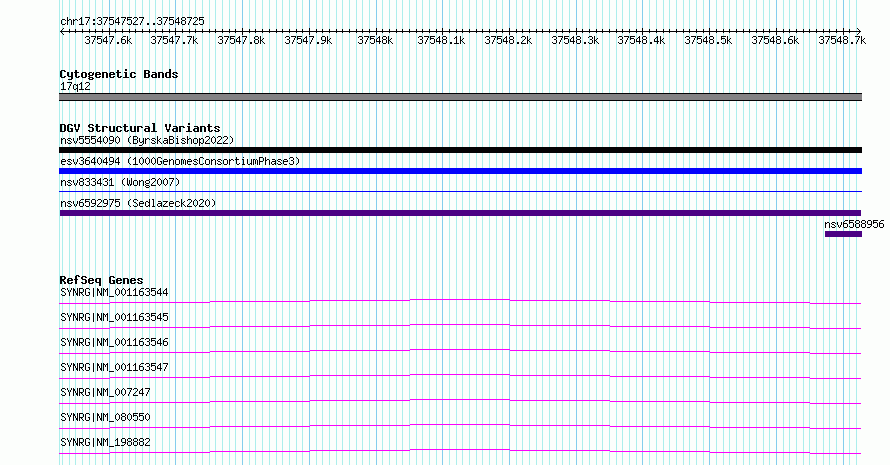Open the DGV Structural Variants track title
The image size is (890, 465).
[140, 128]
